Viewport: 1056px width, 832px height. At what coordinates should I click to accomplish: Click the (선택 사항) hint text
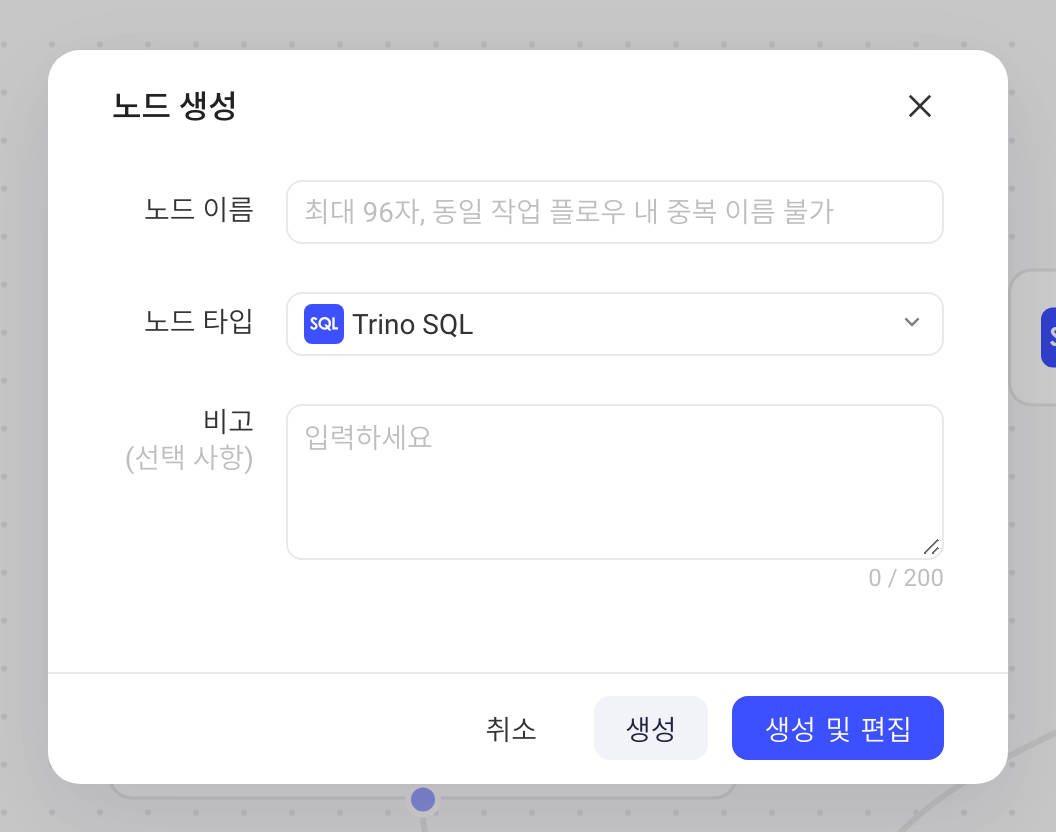coord(189,458)
